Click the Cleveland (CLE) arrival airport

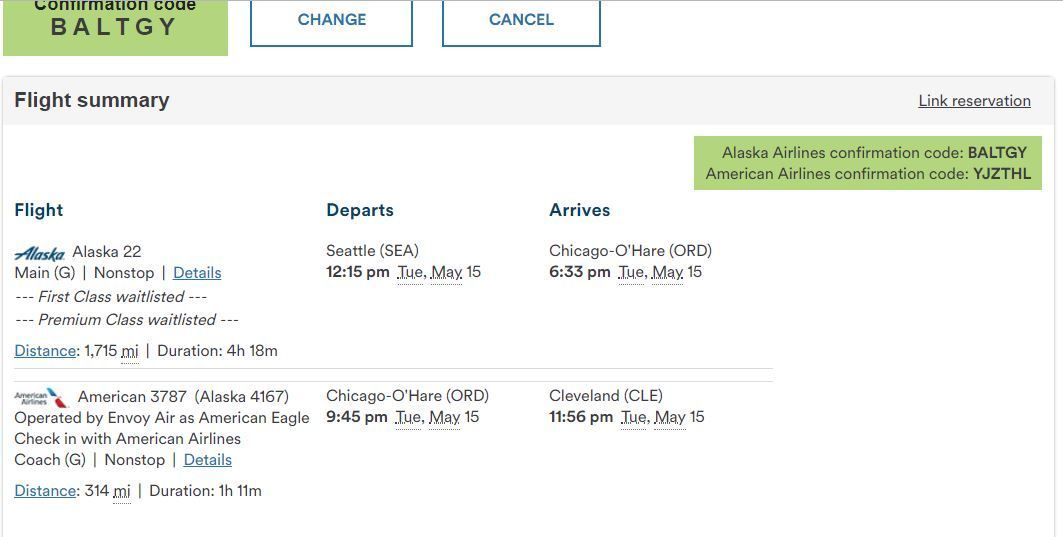pos(606,396)
